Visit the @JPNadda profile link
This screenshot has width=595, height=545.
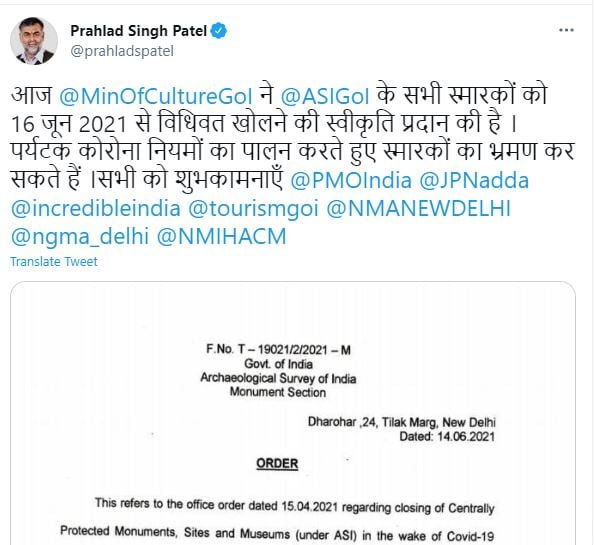click(474, 180)
